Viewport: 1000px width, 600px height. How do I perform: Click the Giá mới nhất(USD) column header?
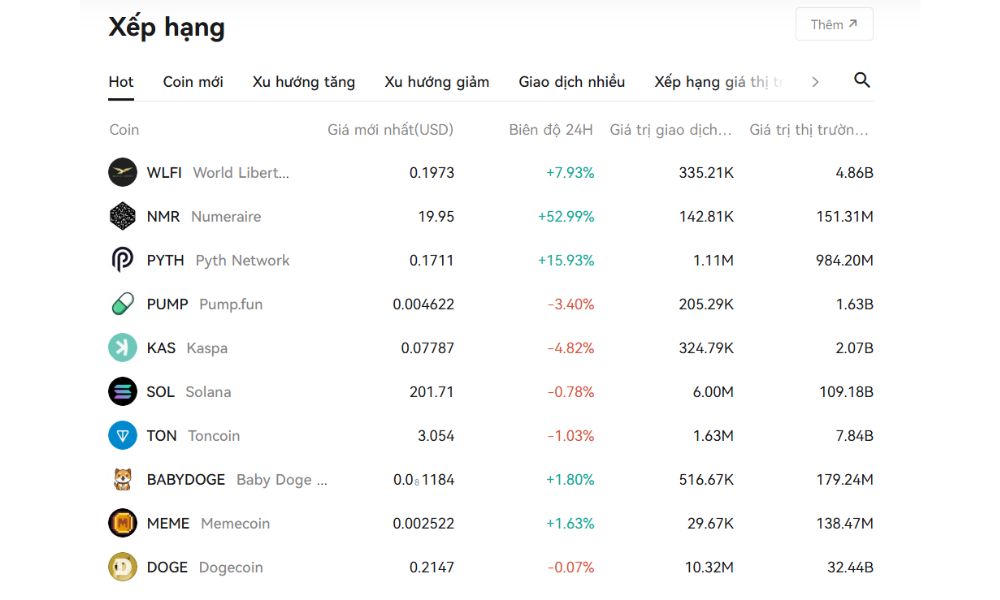(389, 130)
